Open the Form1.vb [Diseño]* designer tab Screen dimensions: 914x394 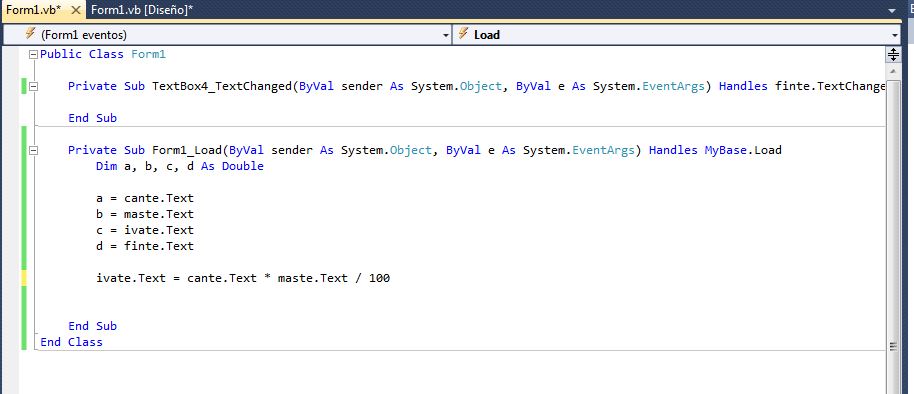(141, 10)
